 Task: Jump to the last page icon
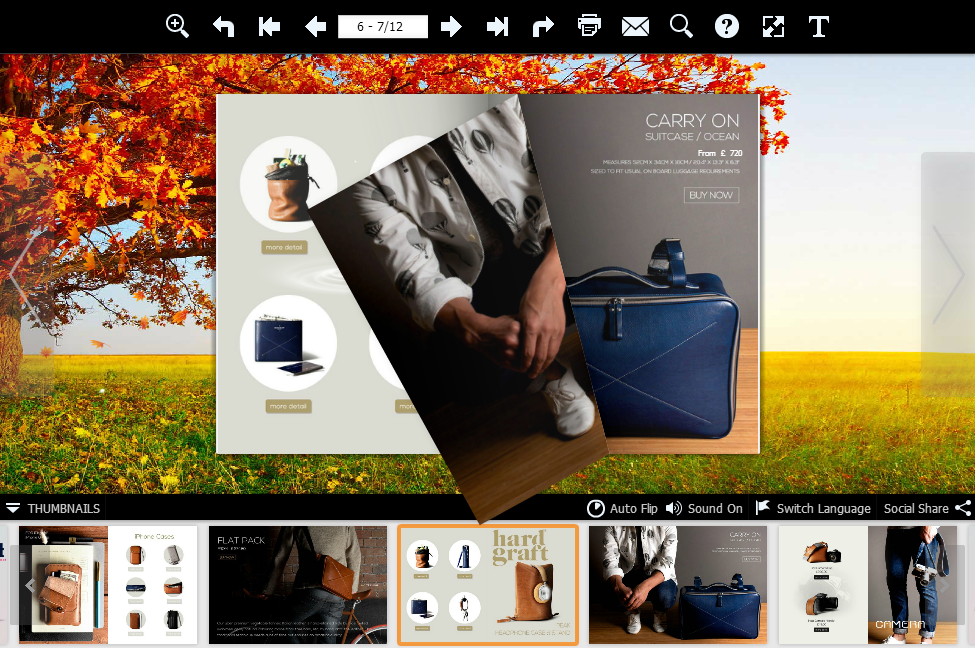pos(497,26)
